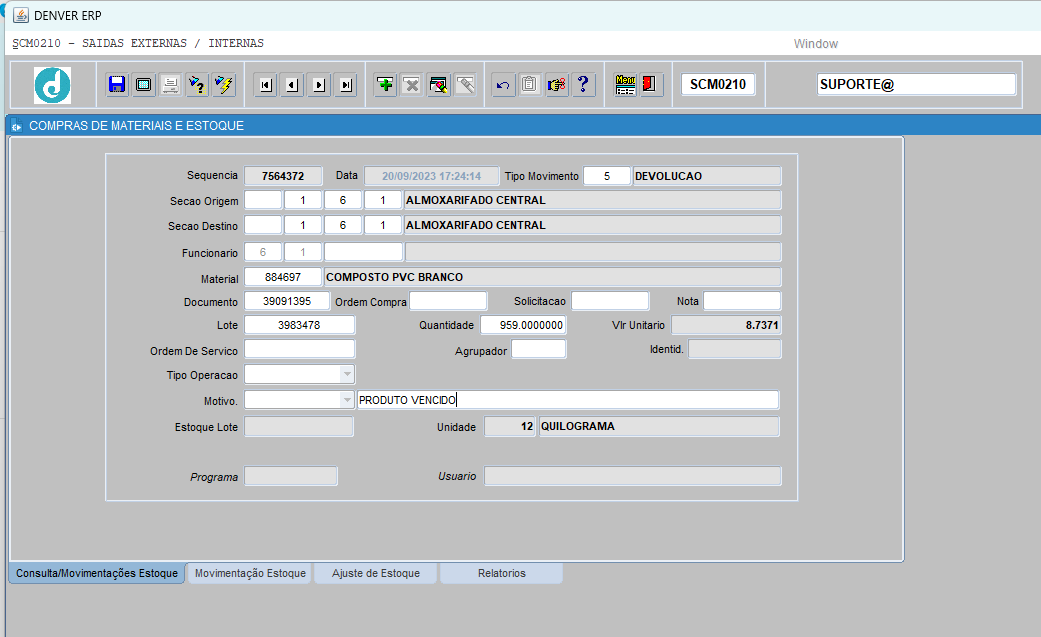
Task: Click the PRODUTO VENCIDO motivo text field
Action: [x=568, y=400]
